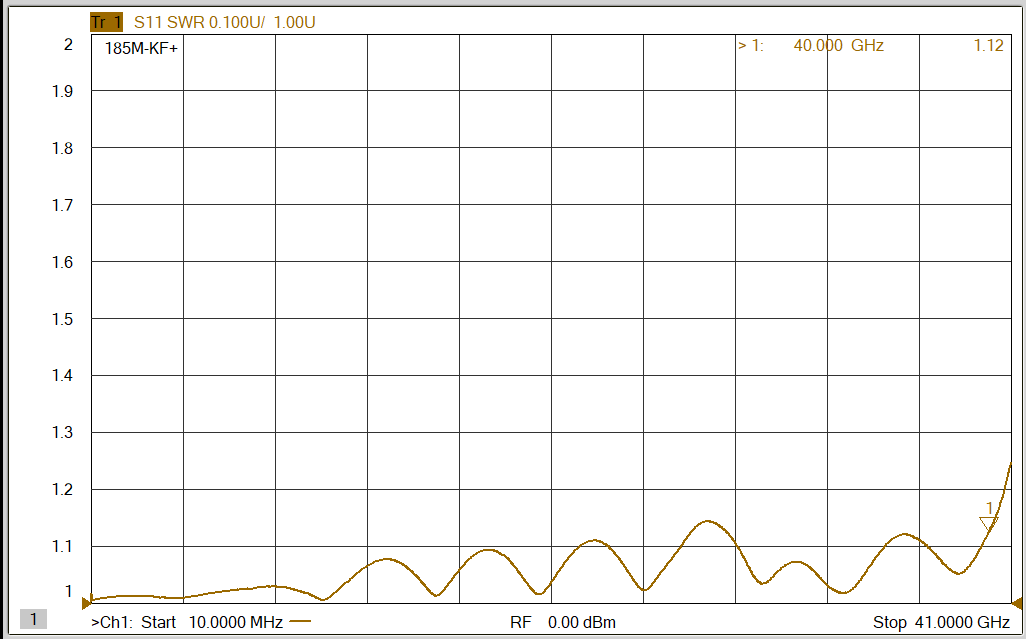Click the Y-axis label 1.3
This screenshot has height=639, width=1026.
click(x=62, y=432)
